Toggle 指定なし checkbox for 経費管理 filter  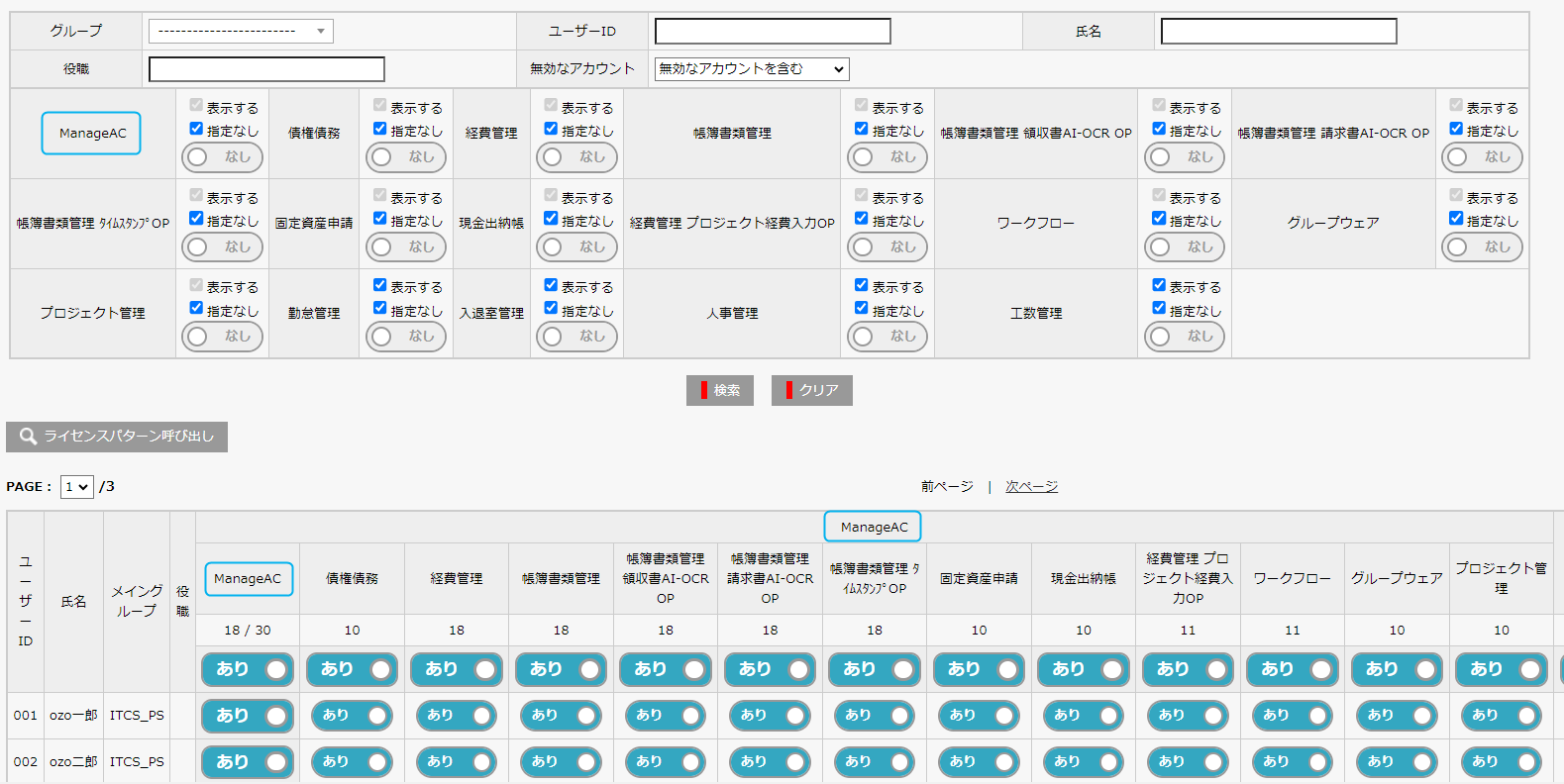551,129
